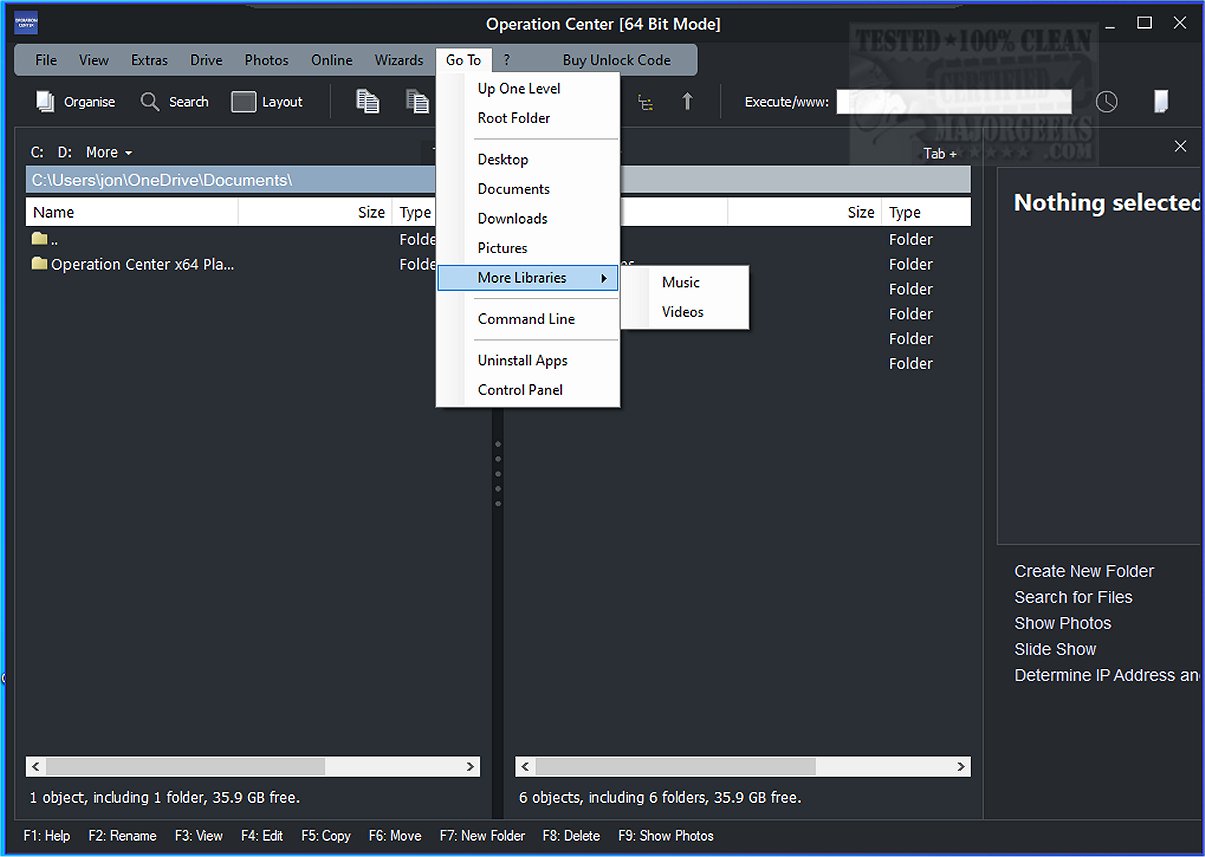Click Create New Folder link
Screen dimensions: 1205x857
click(x=1084, y=571)
